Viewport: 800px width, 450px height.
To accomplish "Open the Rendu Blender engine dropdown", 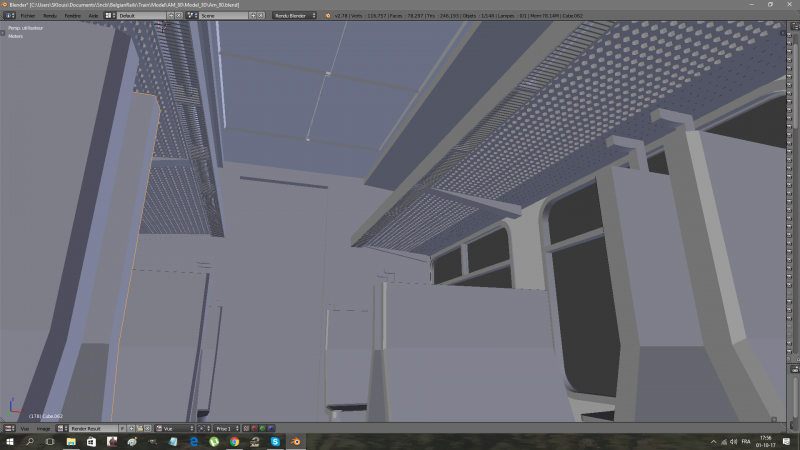I will pos(294,15).
